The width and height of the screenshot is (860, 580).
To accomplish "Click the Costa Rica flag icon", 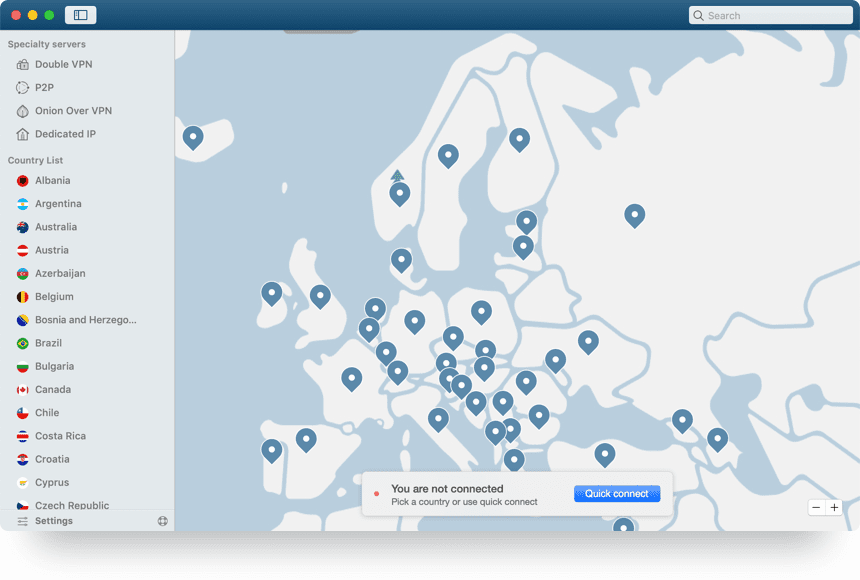I will 22,436.
